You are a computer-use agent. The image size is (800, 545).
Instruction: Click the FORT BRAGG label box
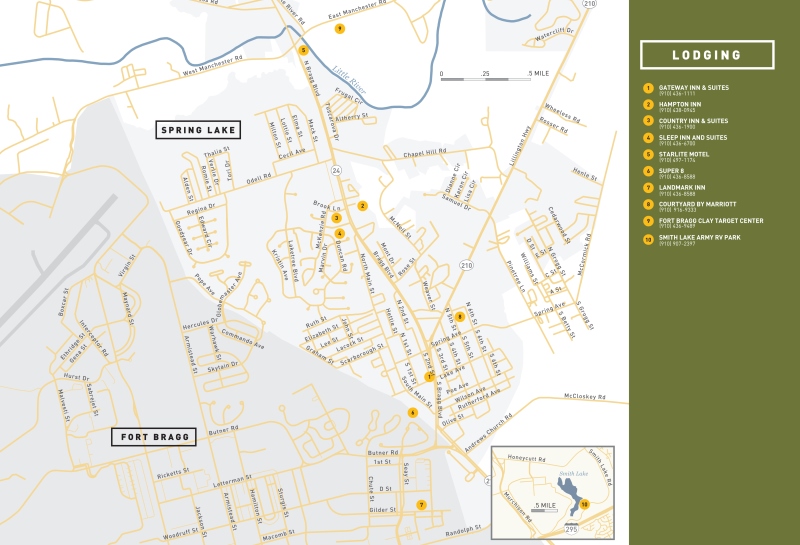(x=154, y=437)
